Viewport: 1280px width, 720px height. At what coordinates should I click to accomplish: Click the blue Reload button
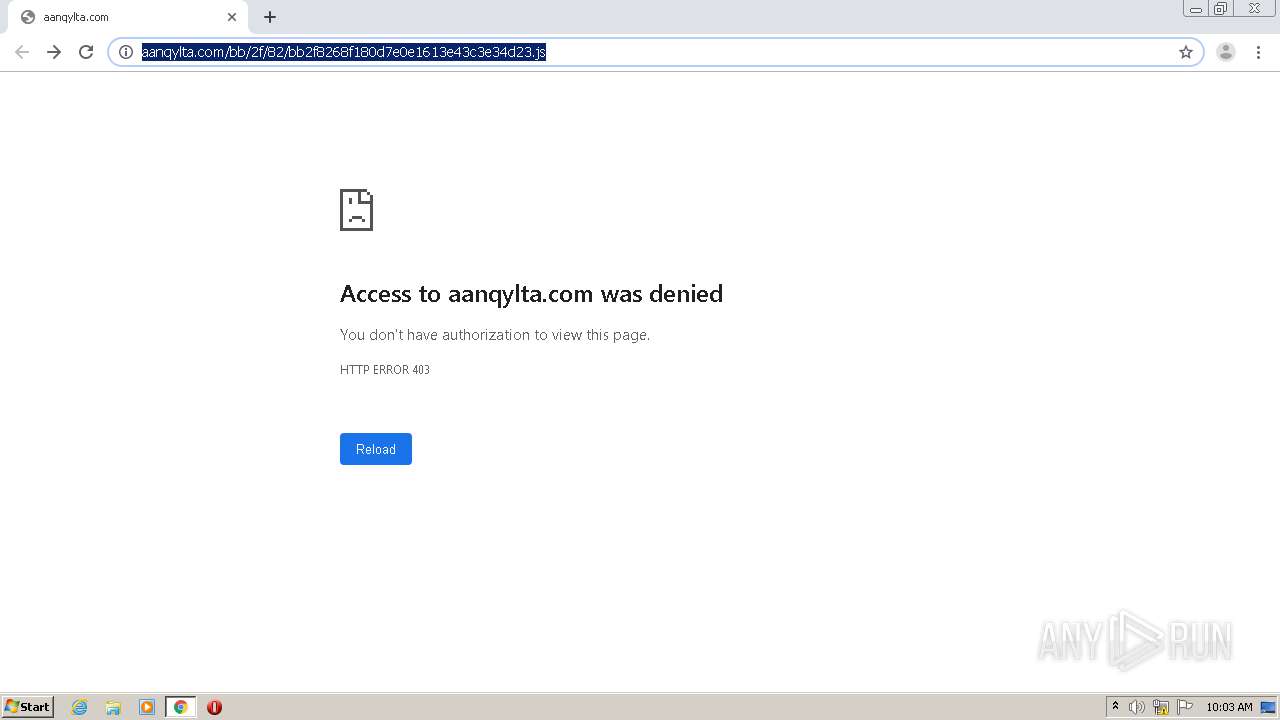pos(376,449)
